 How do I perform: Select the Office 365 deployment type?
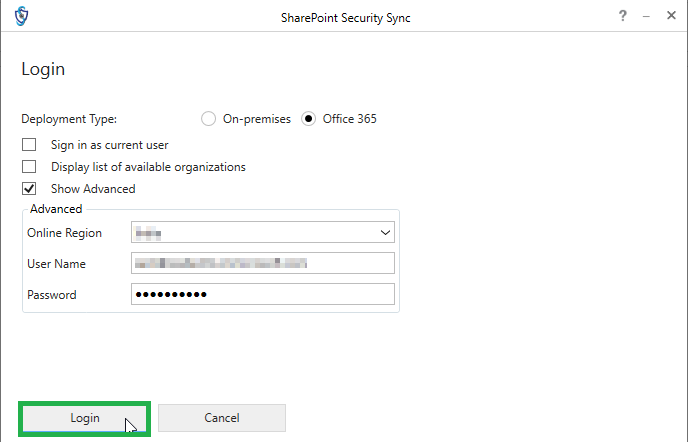[308, 119]
